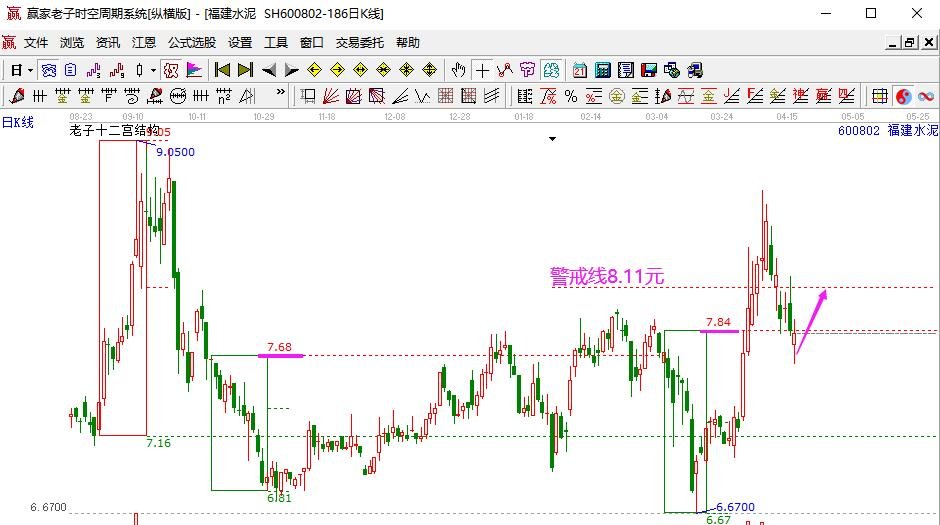Open the 文件 menu
The height and width of the screenshot is (525, 940).
(x=36, y=43)
